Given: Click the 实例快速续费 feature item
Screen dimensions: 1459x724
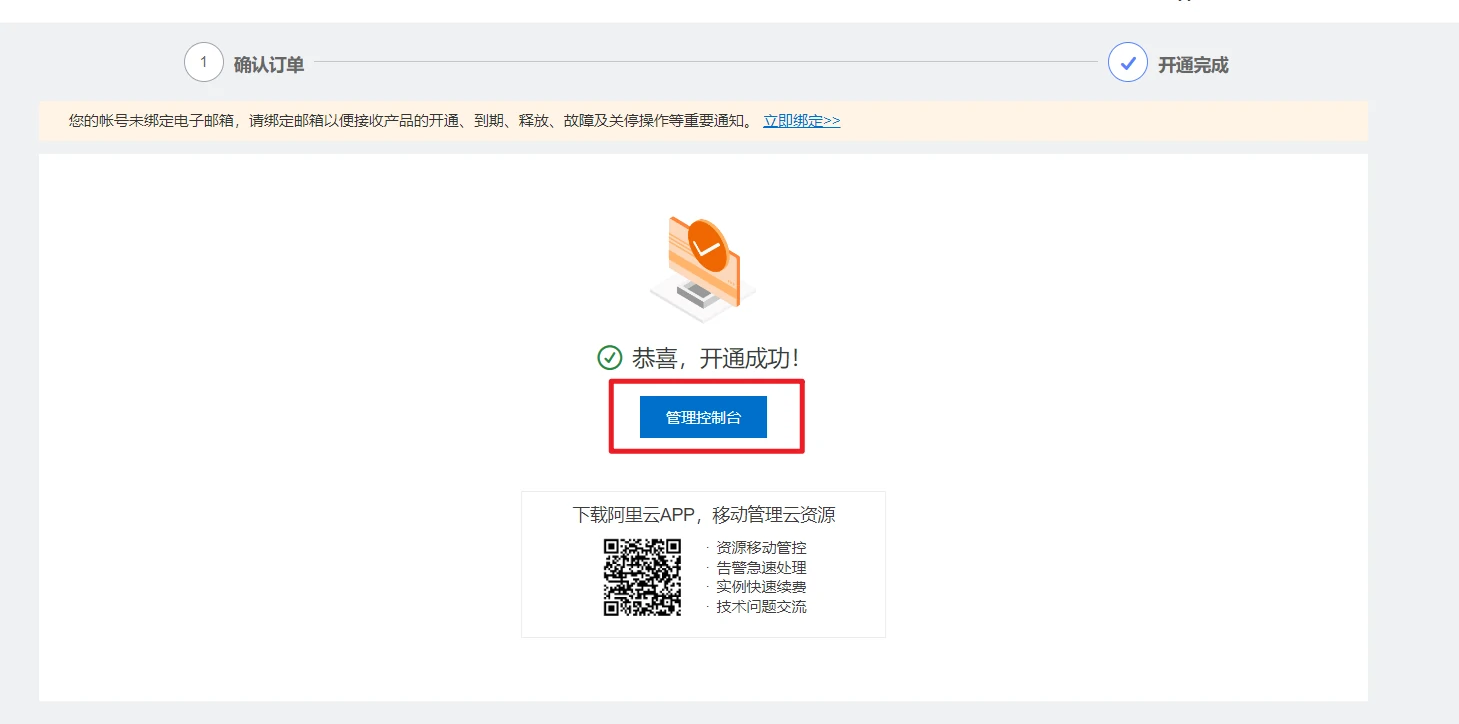Looking at the screenshot, I should (760, 586).
